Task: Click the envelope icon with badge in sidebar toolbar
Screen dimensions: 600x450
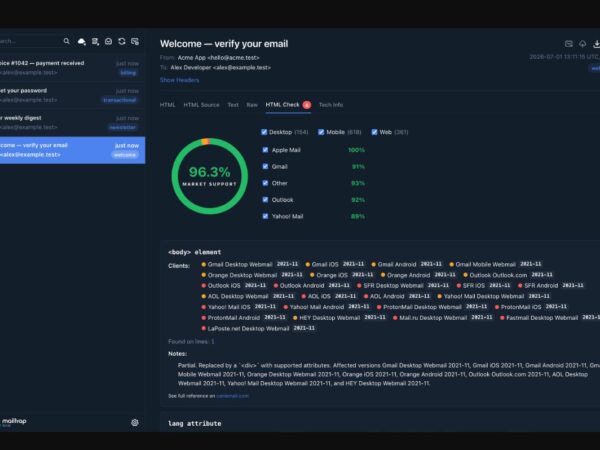Action: [x=135, y=41]
